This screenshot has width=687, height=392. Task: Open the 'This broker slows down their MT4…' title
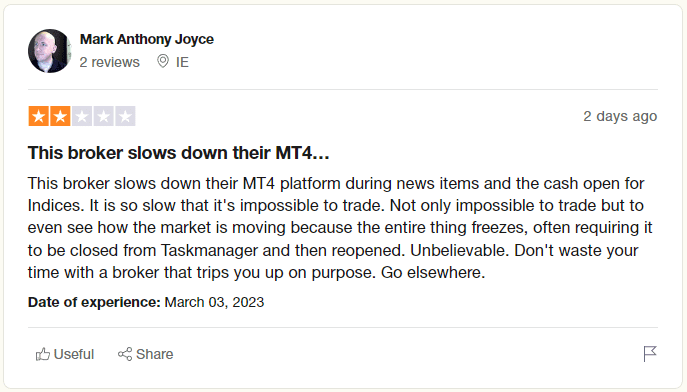tap(179, 153)
